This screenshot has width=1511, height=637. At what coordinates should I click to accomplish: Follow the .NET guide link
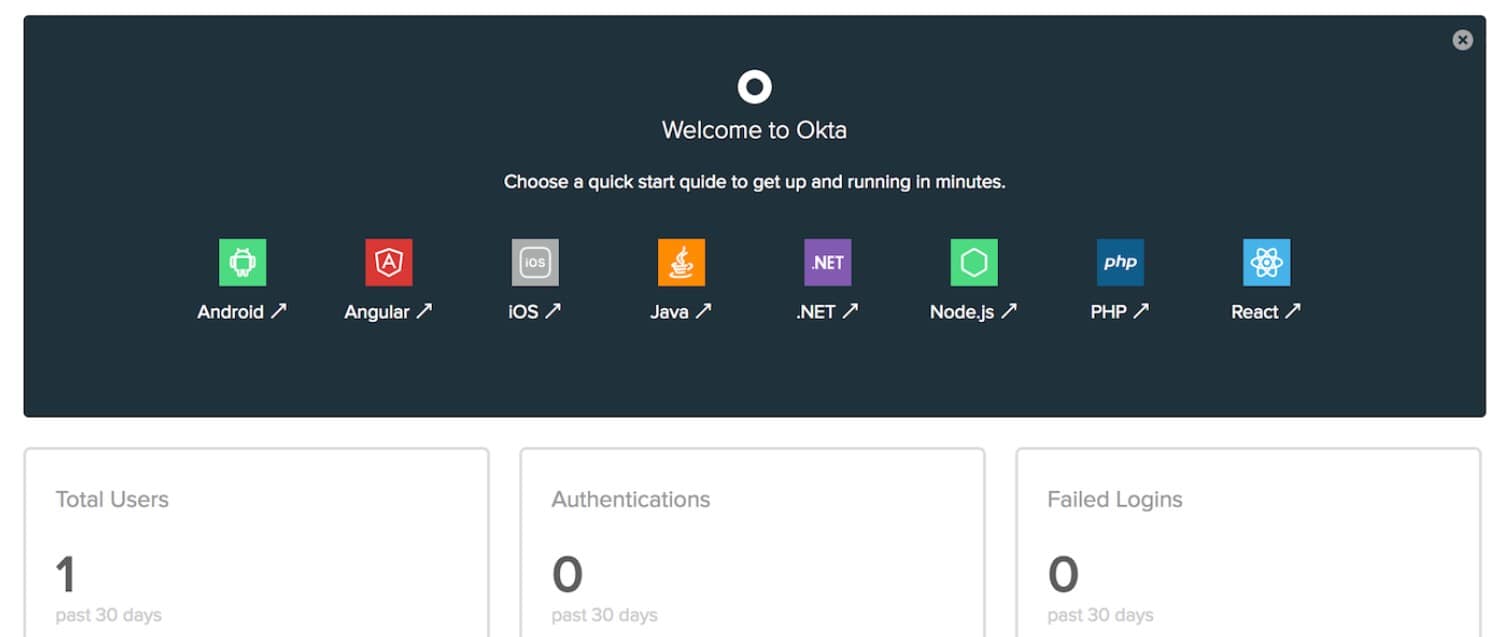click(826, 311)
